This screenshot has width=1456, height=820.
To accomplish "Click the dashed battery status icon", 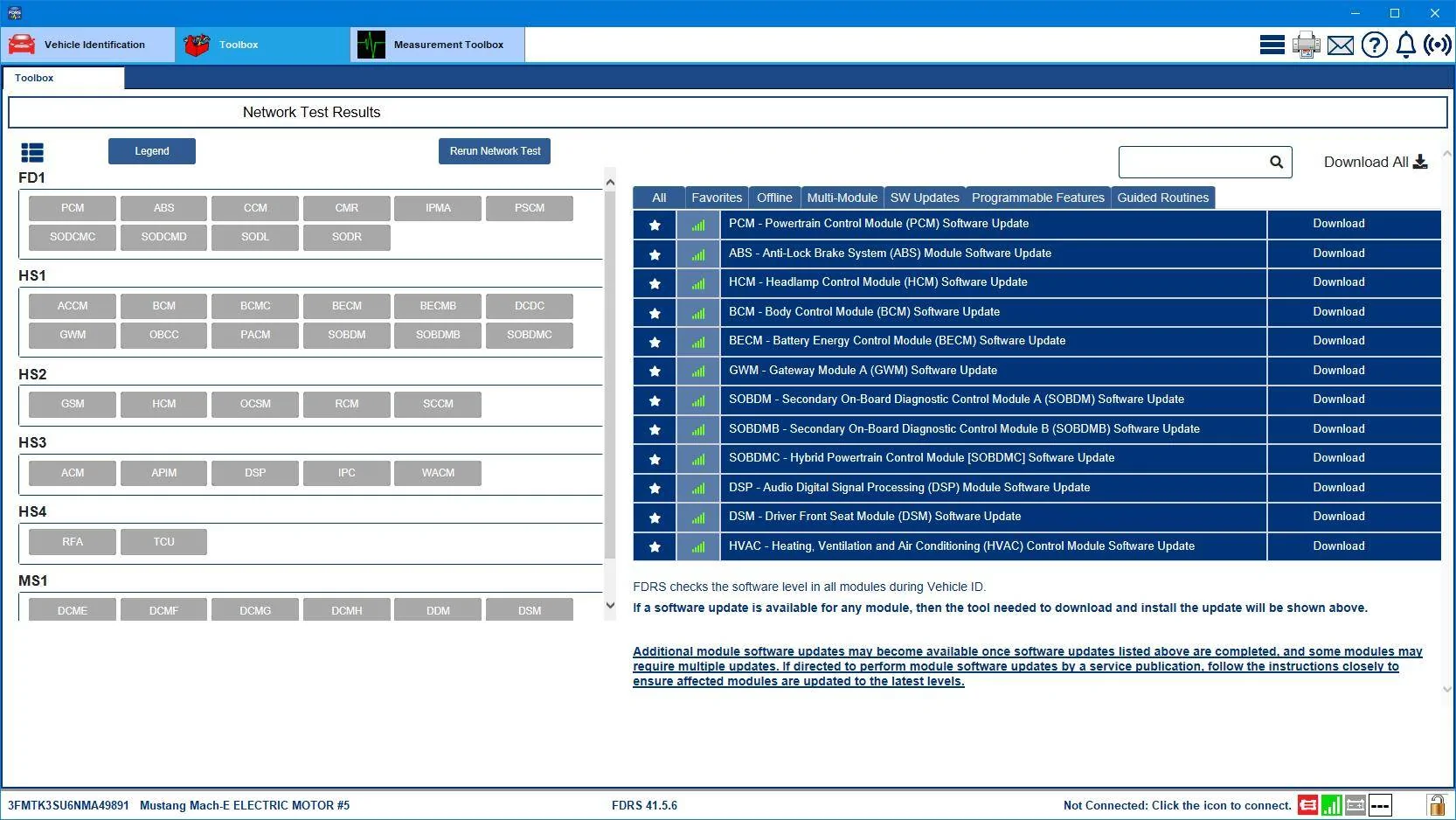I will coord(1380,805).
